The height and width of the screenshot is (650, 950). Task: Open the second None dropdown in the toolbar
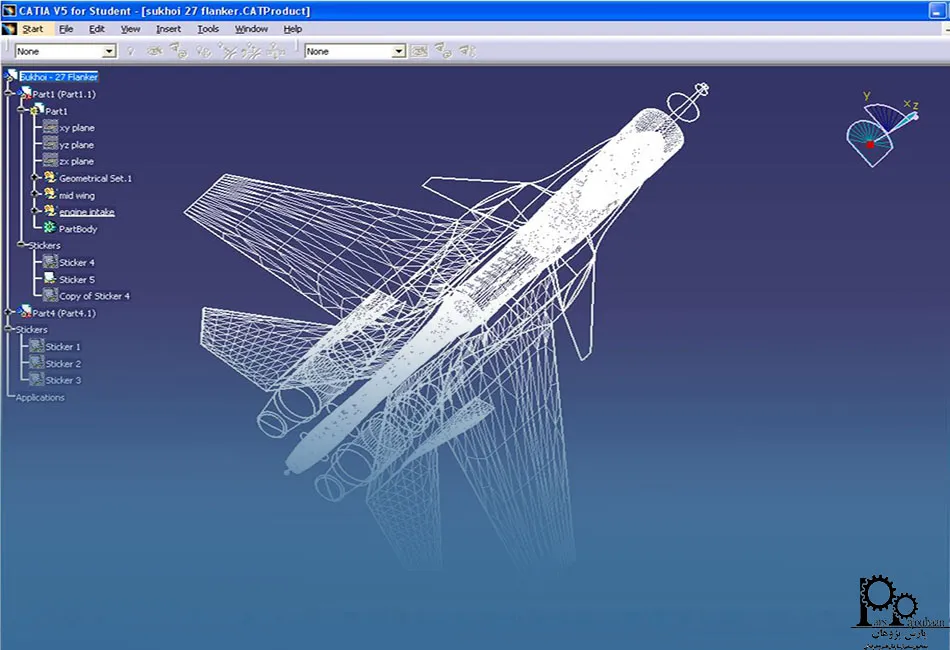pyautogui.click(x=398, y=51)
